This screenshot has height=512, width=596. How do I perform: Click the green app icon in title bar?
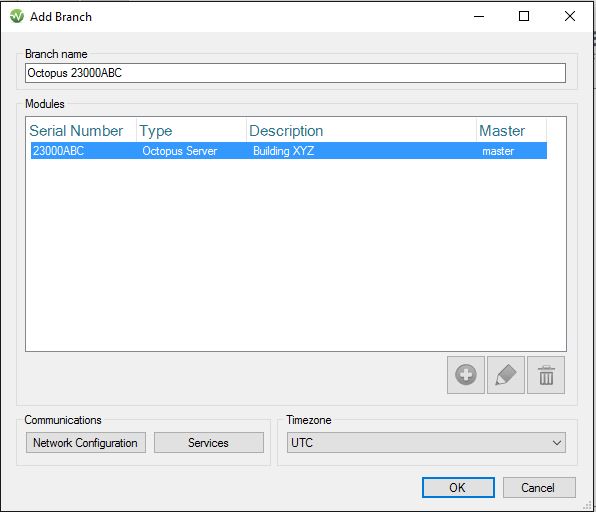[x=17, y=16]
